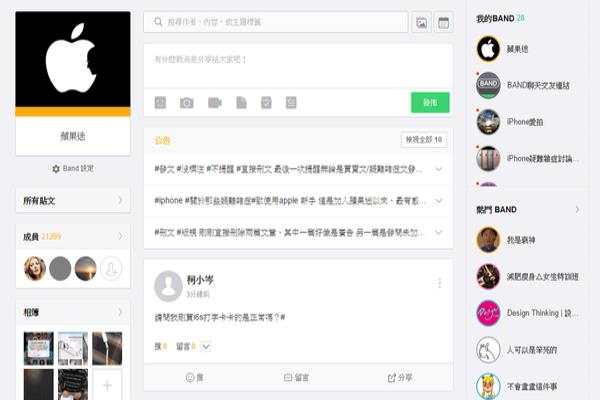Click the camera icon in composer toolbar
600x400 pixels.
(x=187, y=103)
